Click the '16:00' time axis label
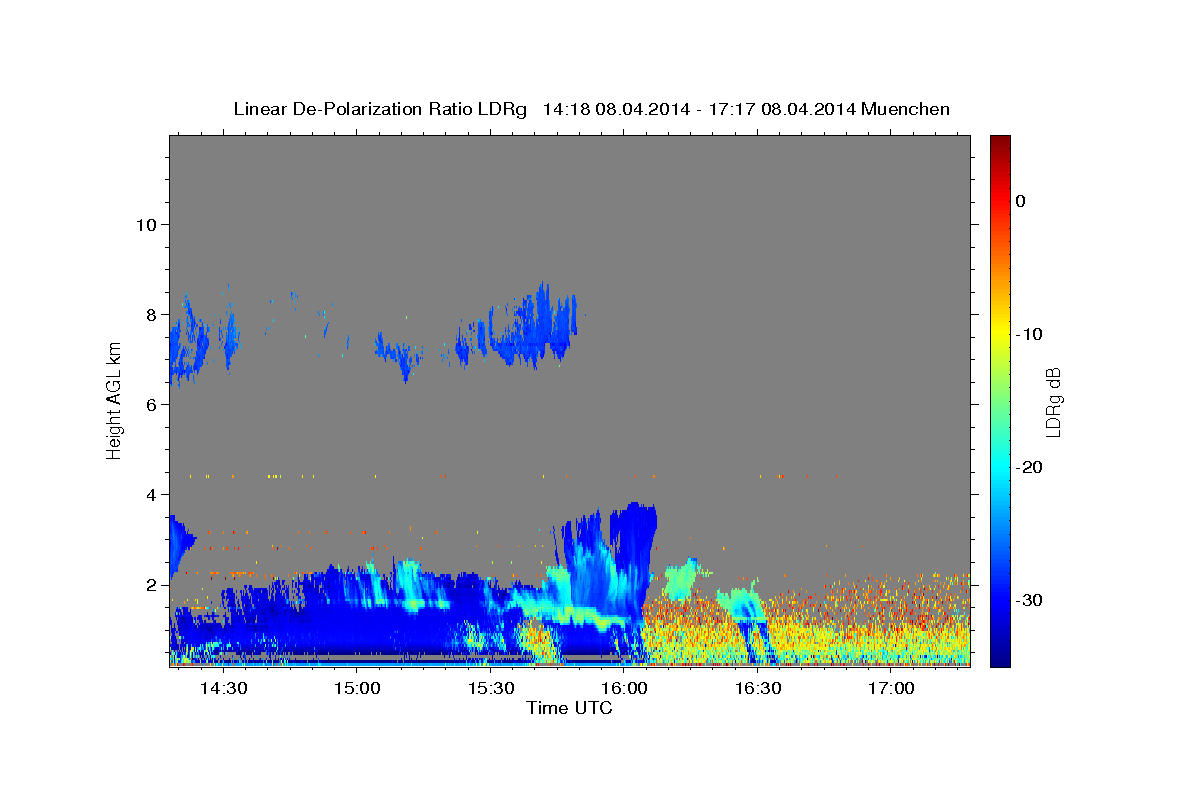The image size is (1200, 800). [x=625, y=689]
